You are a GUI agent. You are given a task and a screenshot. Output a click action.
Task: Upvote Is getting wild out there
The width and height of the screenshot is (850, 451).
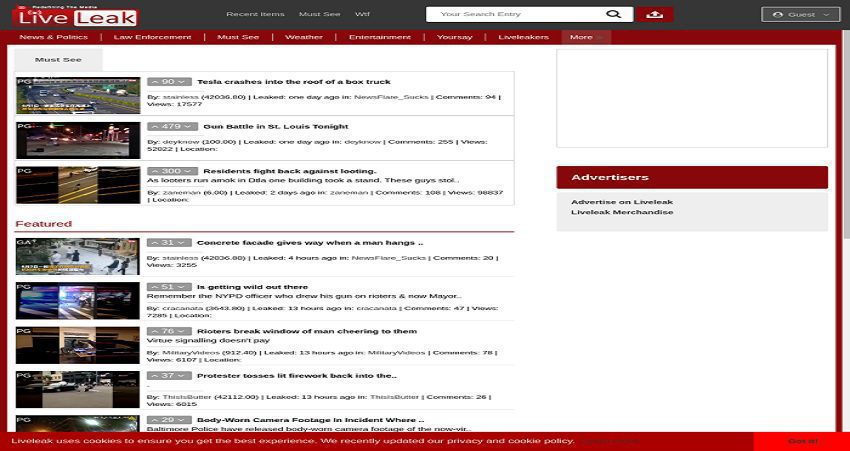(154, 287)
